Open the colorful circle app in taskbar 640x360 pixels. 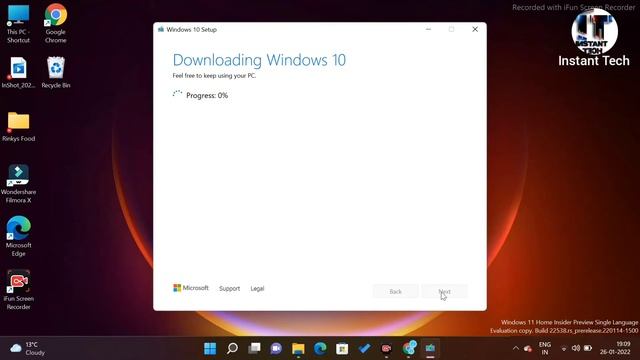(x=409, y=348)
